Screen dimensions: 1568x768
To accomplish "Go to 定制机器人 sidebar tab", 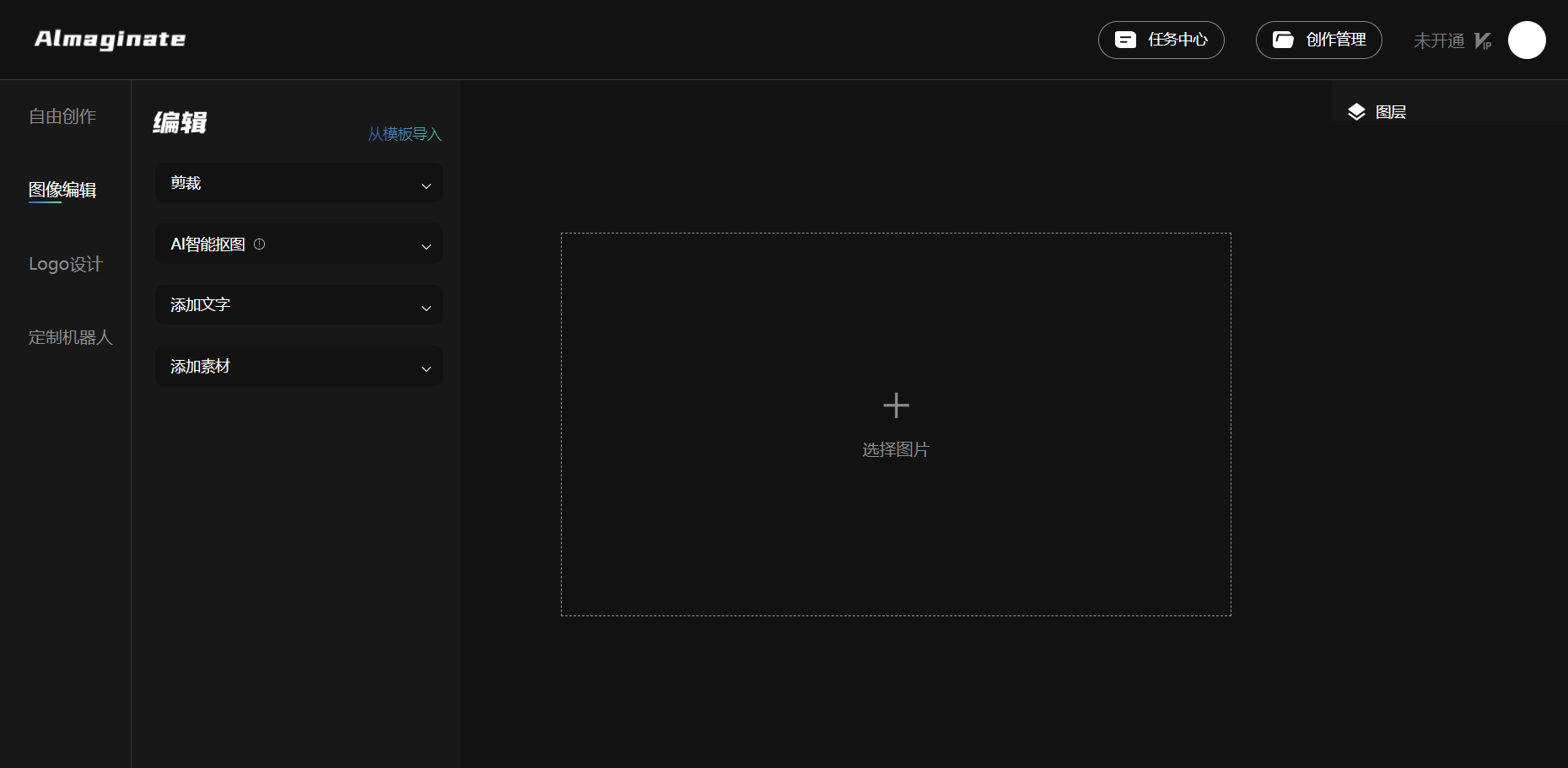I will 71,337.
